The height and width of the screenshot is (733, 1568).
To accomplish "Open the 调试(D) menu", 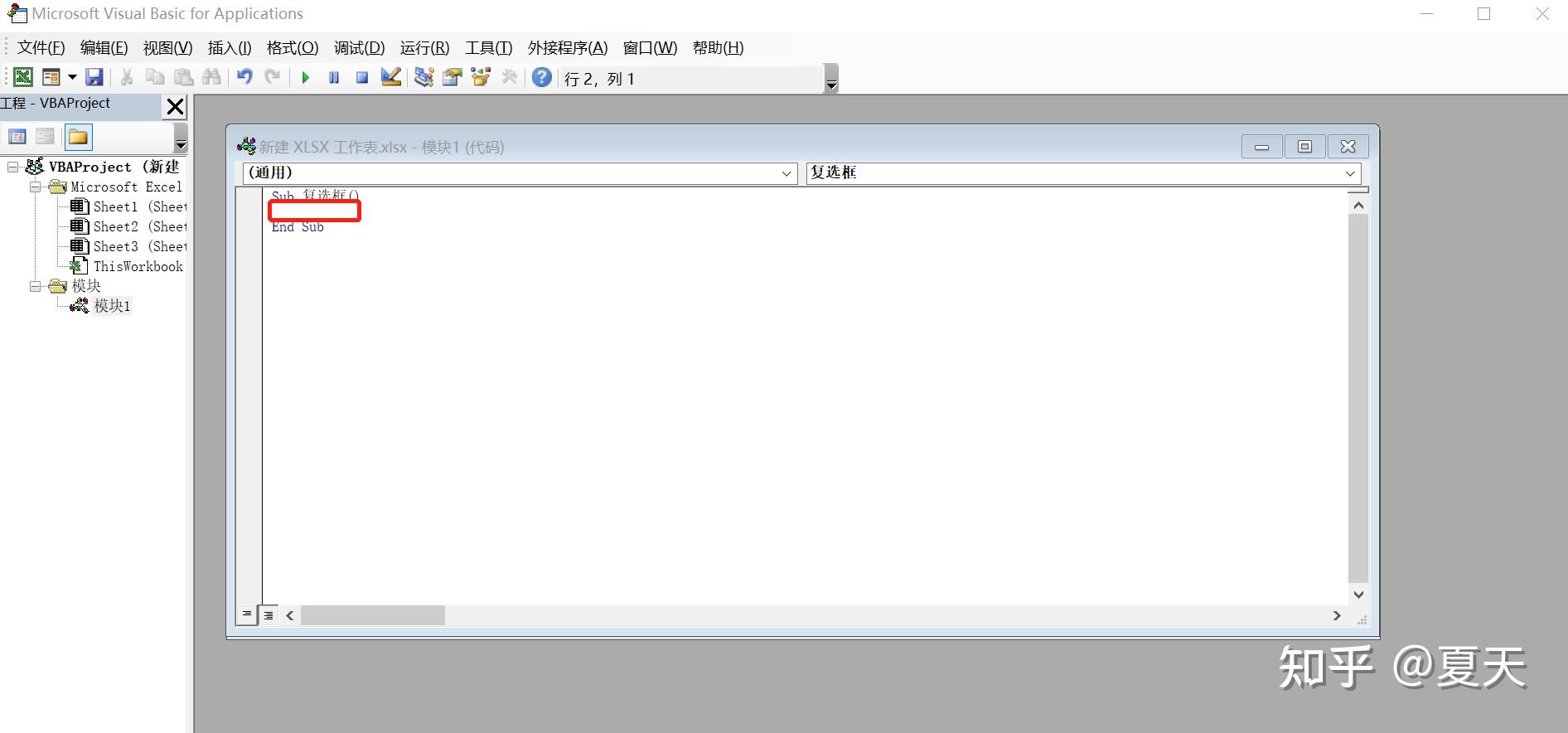I will click(x=359, y=48).
